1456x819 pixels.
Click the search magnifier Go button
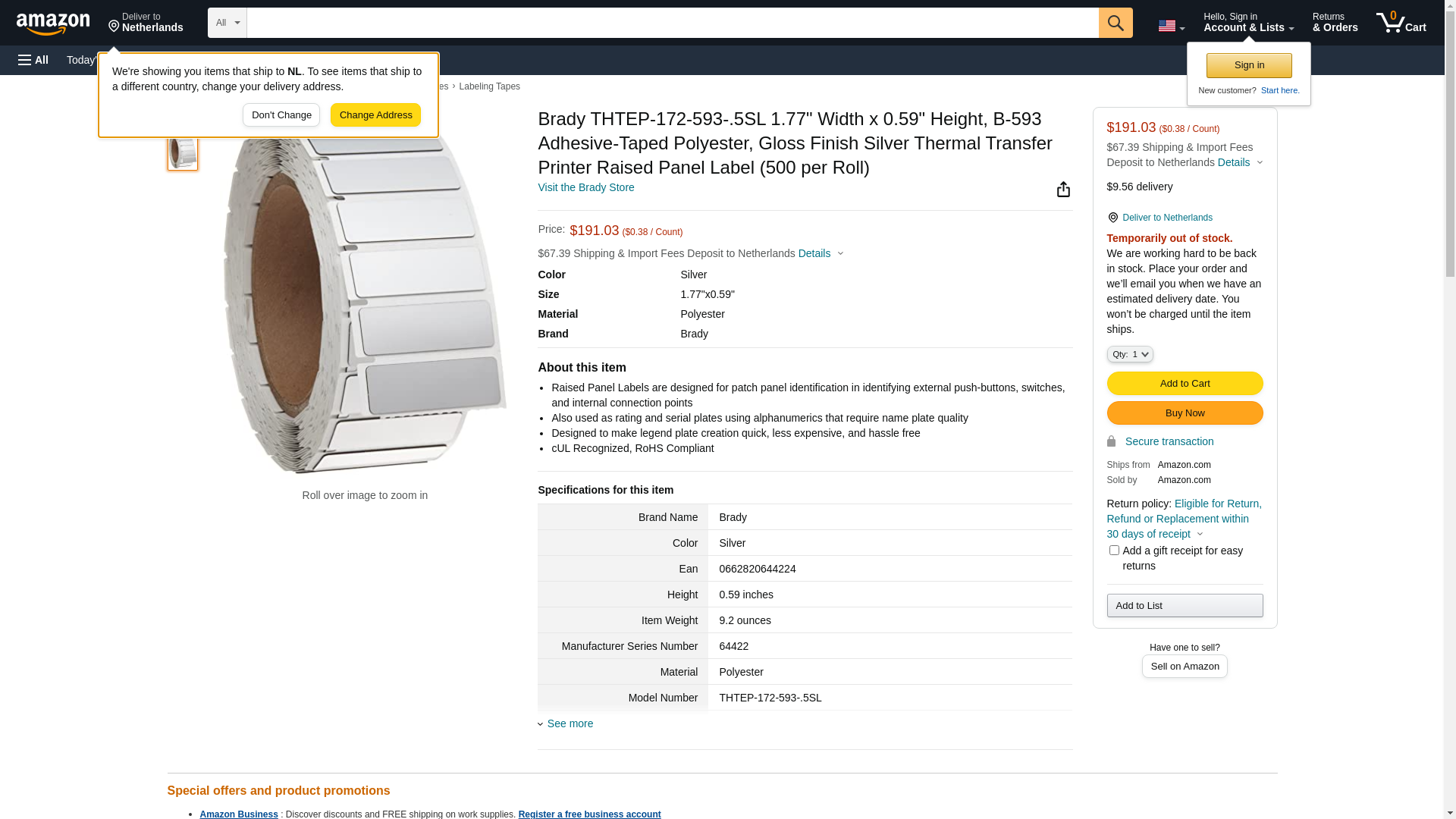click(1115, 23)
